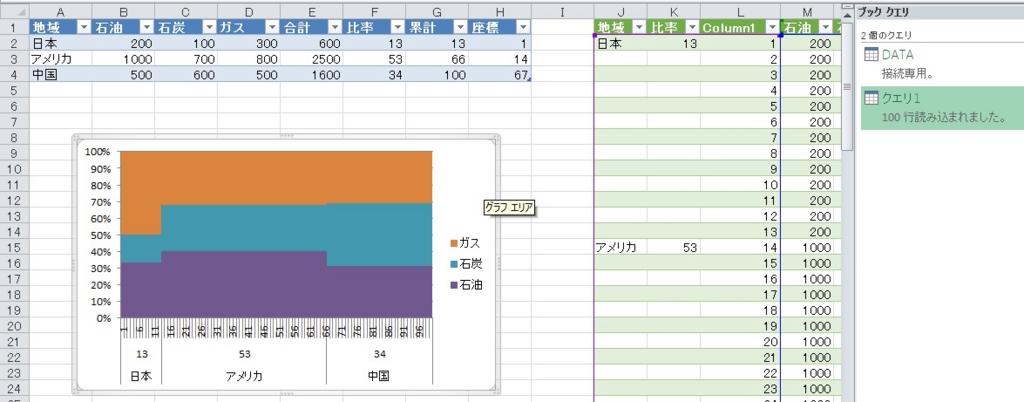
Task: Click cell H4 with value 67
Action: [x=500, y=74]
